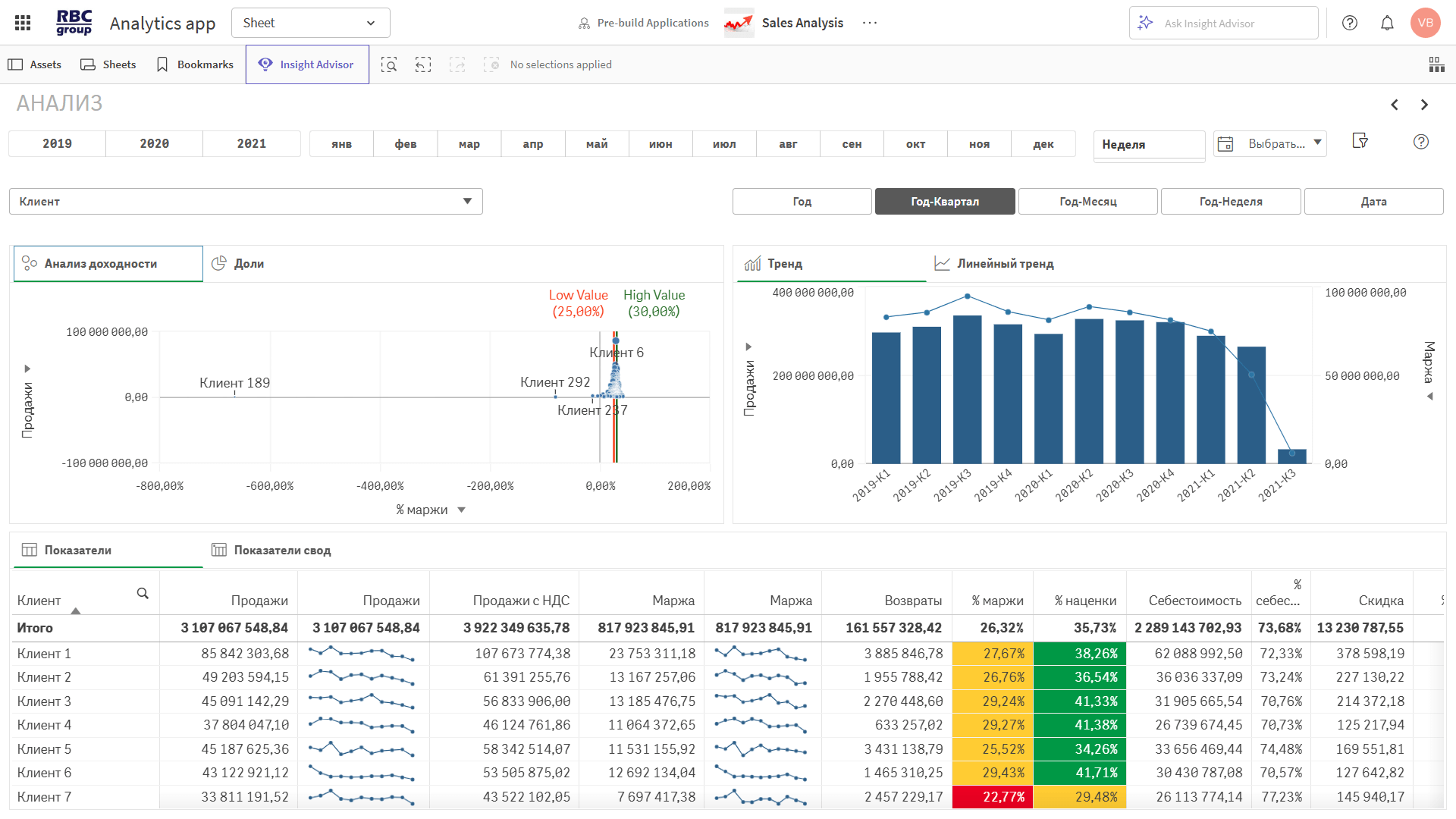The width and height of the screenshot is (1456, 819).
Task: Open the smart search selection tool
Action: point(389,64)
